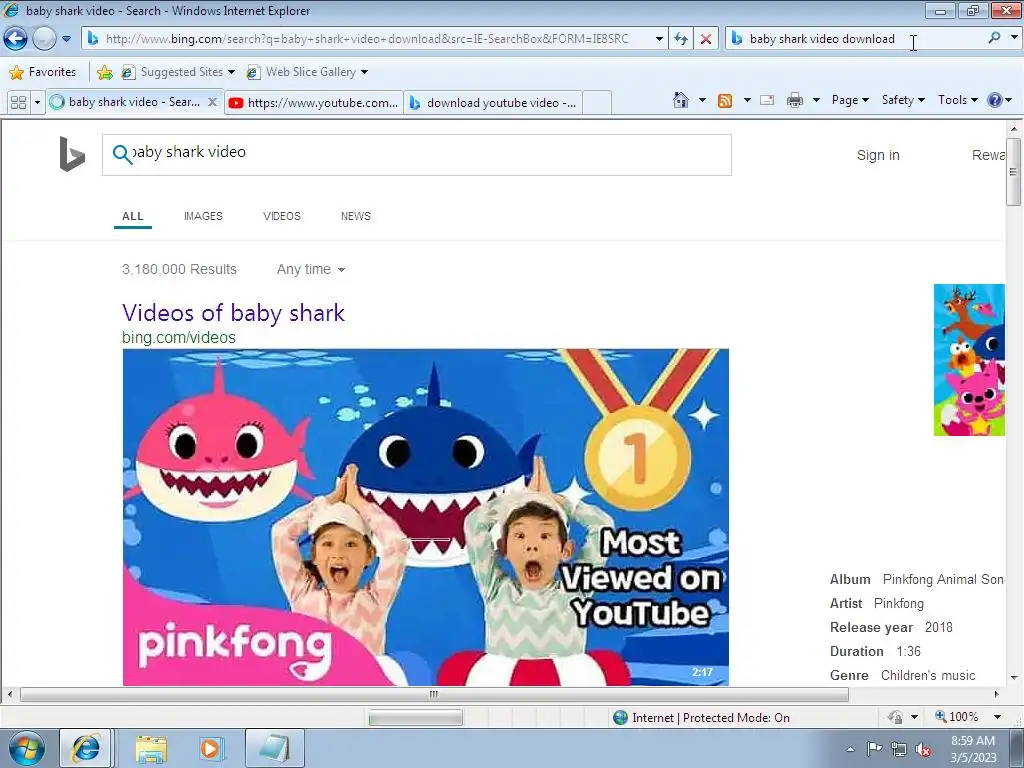This screenshot has width=1024, height=768.
Task: Open Windows Explorer folder taskbar icon
Action: pyautogui.click(x=152, y=749)
